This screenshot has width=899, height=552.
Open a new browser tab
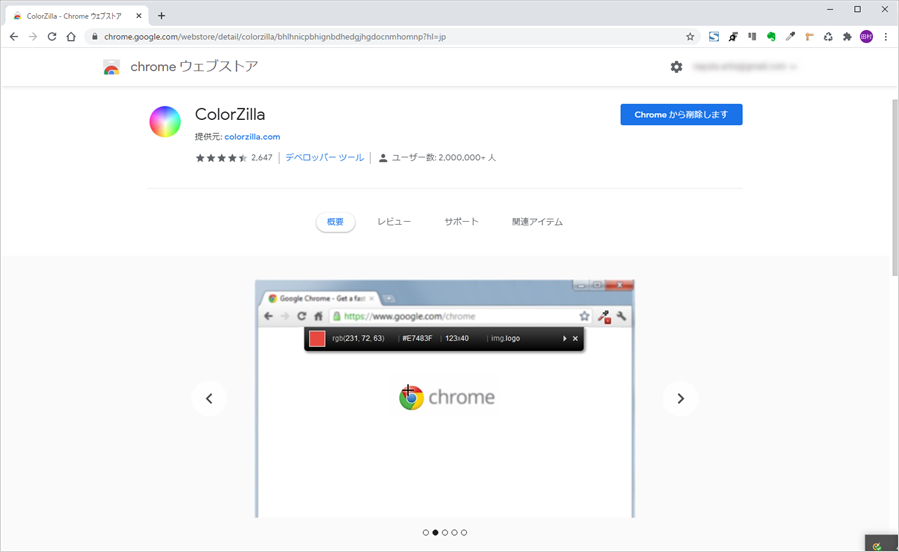161,16
